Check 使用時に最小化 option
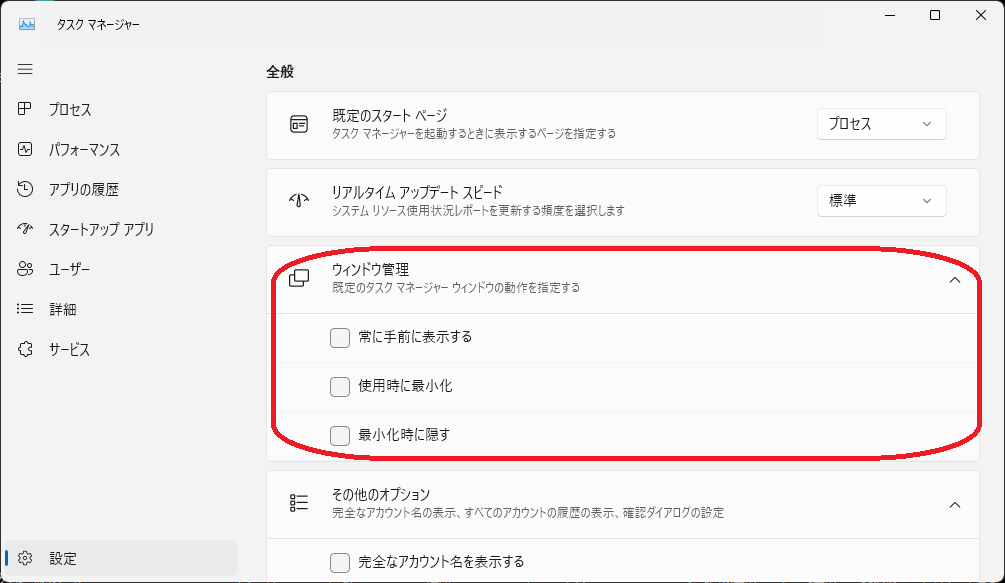The height and width of the screenshot is (583, 1005). point(340,385)
